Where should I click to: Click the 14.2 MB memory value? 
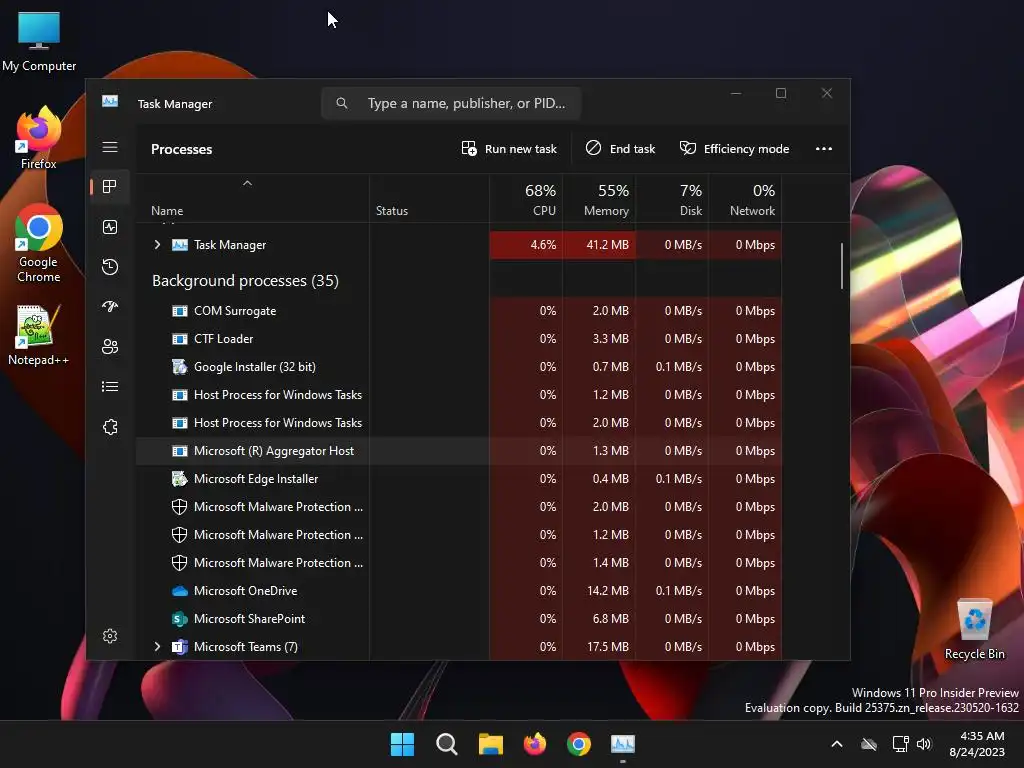(607, 591)
